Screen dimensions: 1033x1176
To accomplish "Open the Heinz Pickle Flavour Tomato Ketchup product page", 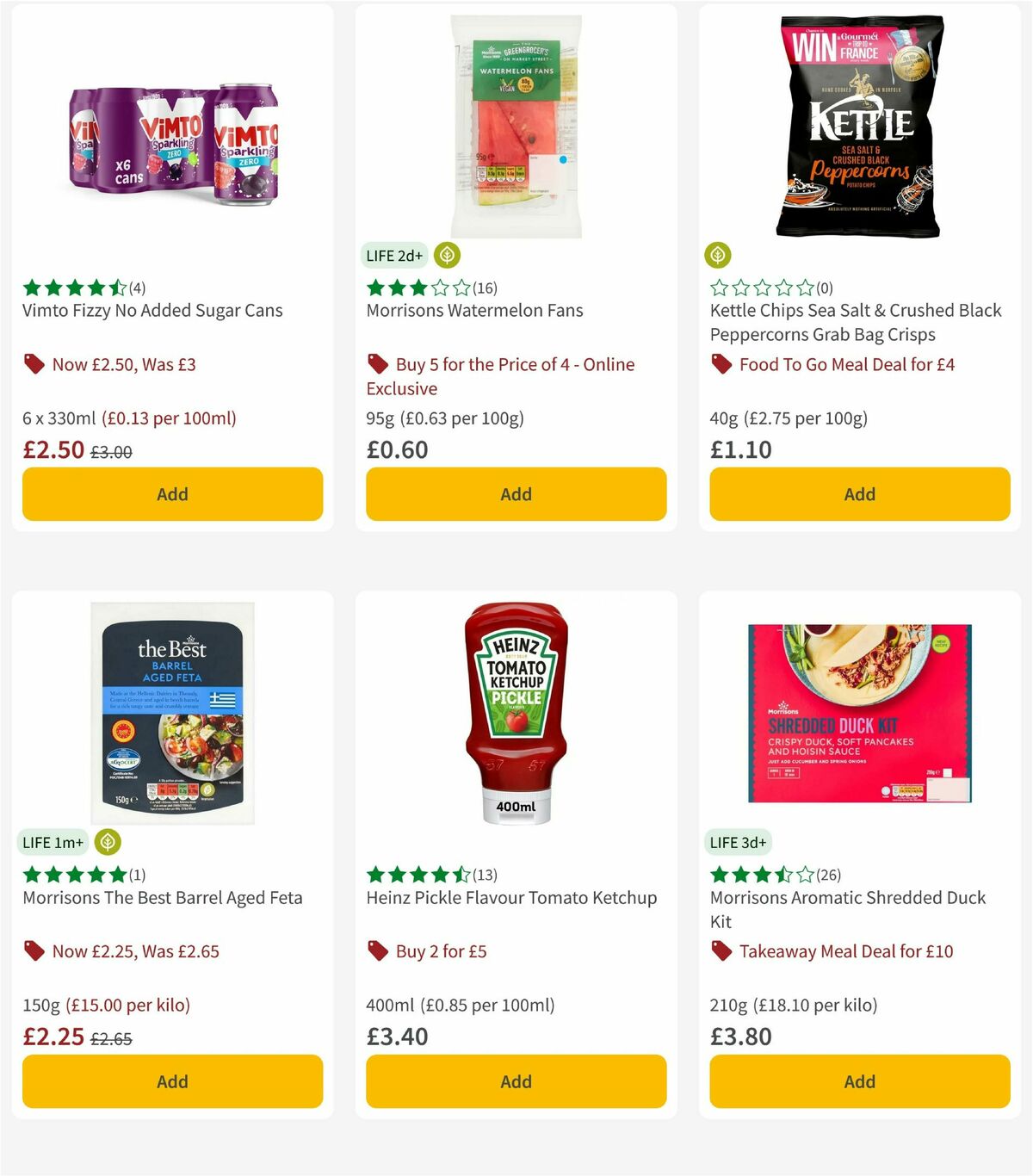I will (511, 897).
